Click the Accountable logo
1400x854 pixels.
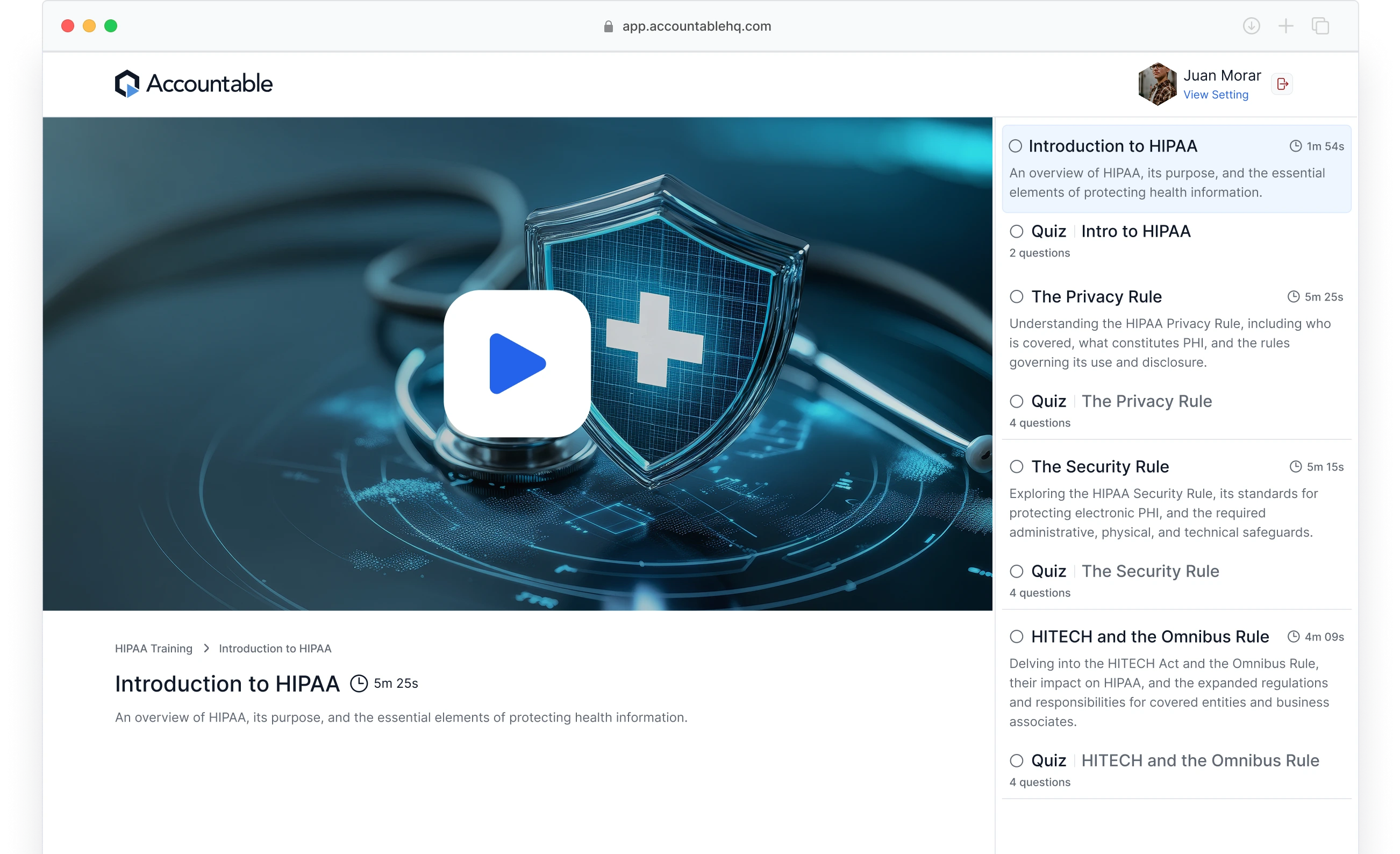[194, 83]
